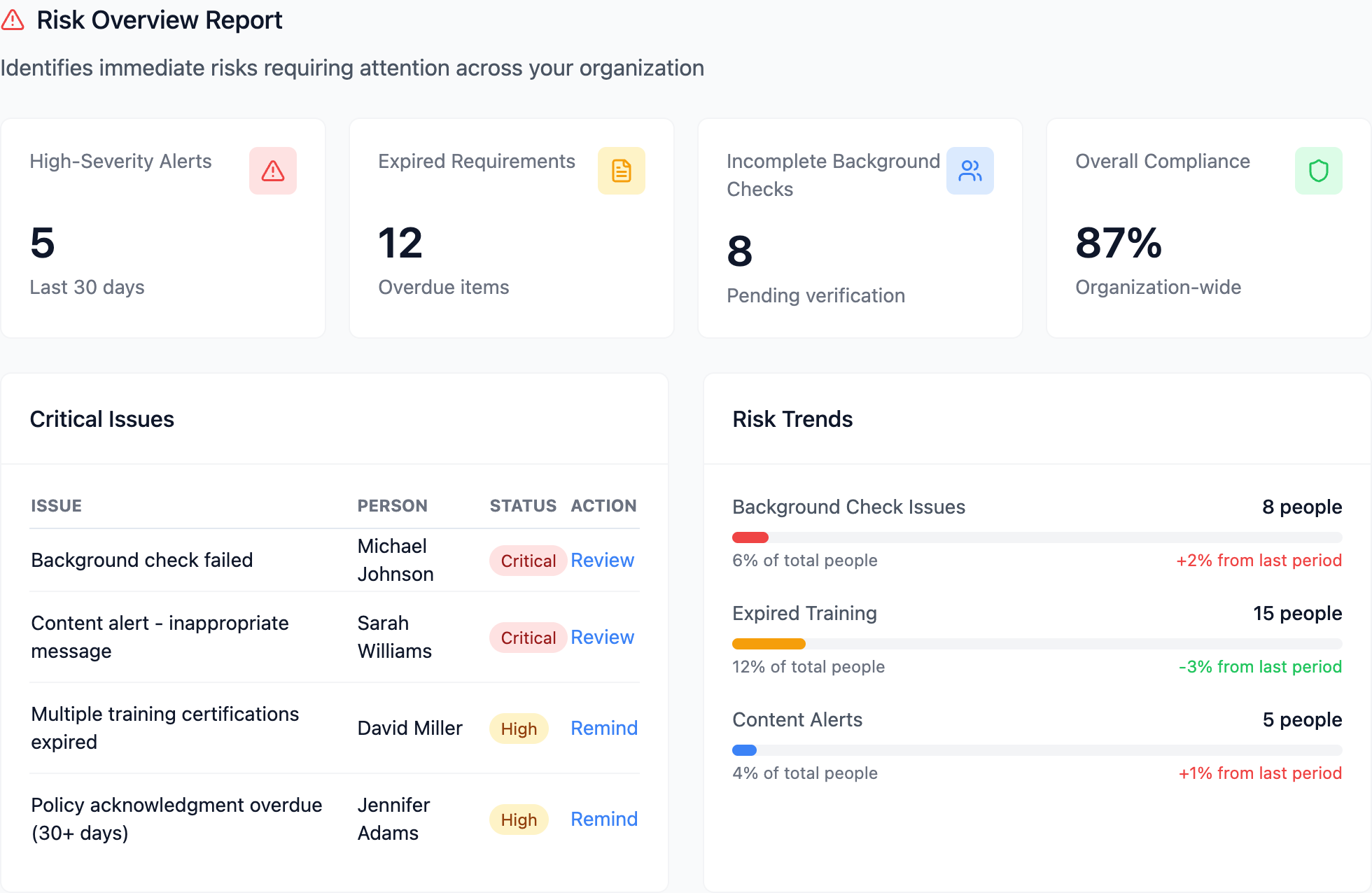Click the Critical status badge for Michael Johnson
Image resolution: width=1372 pixels, height=893 pixels.
coord(527,560)
